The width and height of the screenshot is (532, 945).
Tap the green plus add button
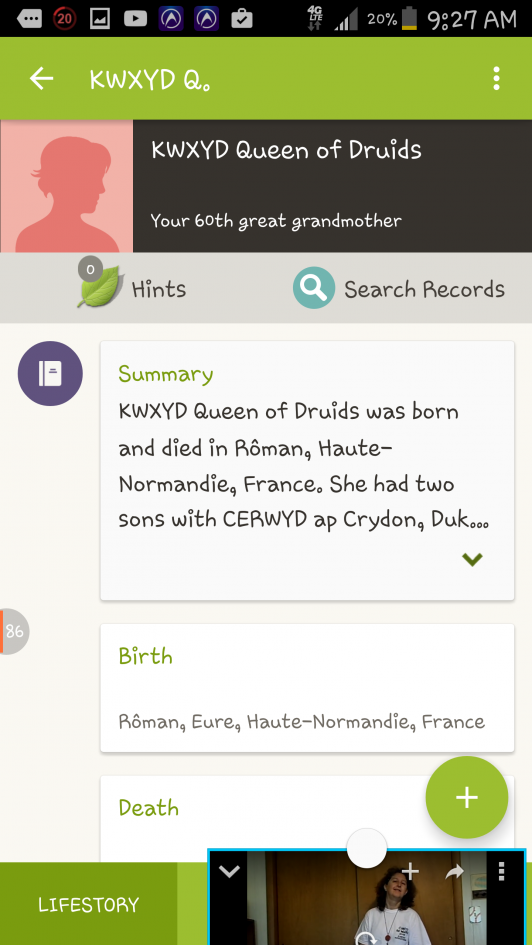click(x=466, y=797)
